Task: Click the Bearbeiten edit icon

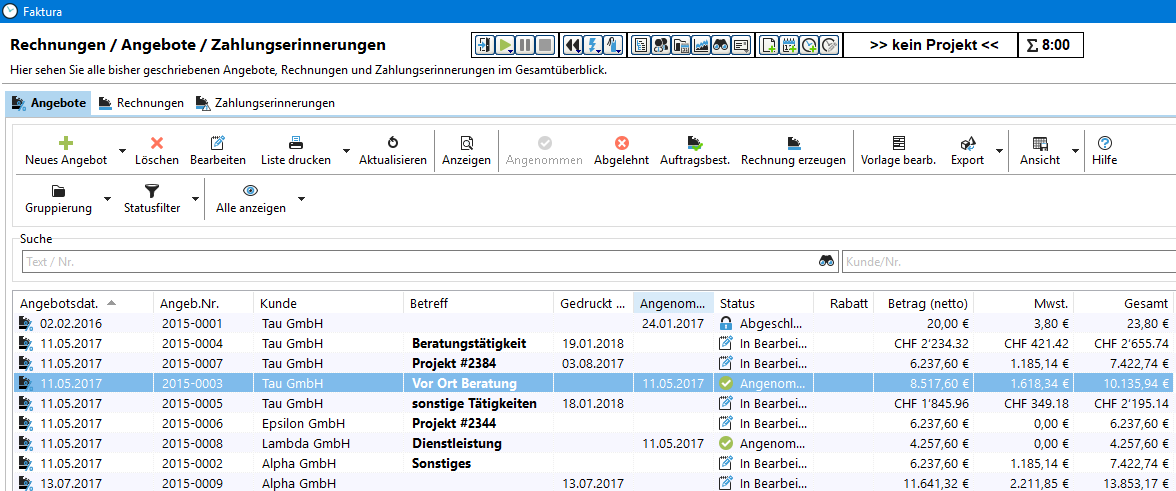Action: pos(217,144)
